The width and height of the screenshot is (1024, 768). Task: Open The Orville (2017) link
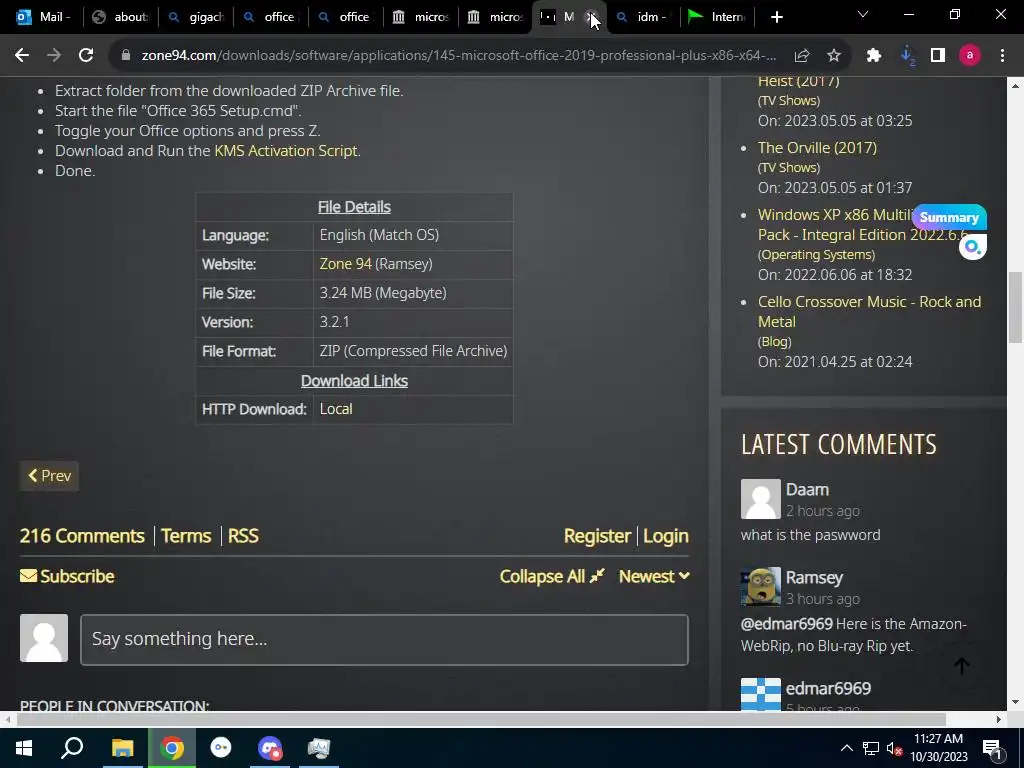(x=817, y=148)
